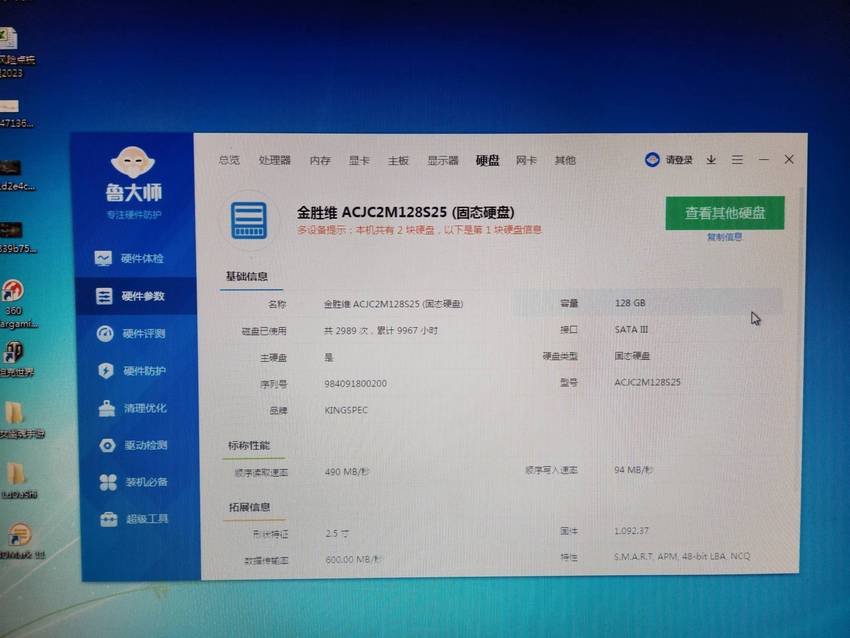This screenshot has height=638, width=850.
Task: Click the interface value SATA III
Action: point(632,330)
